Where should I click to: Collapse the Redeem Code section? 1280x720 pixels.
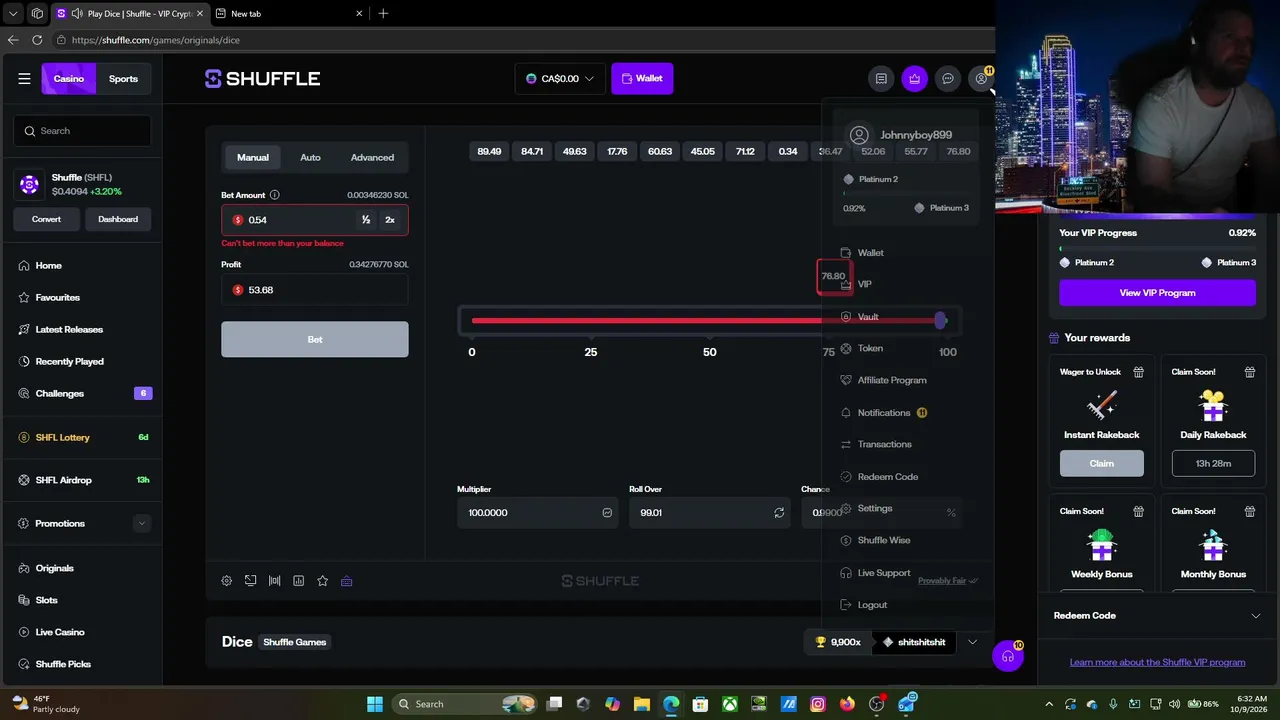click(1256, 616)
